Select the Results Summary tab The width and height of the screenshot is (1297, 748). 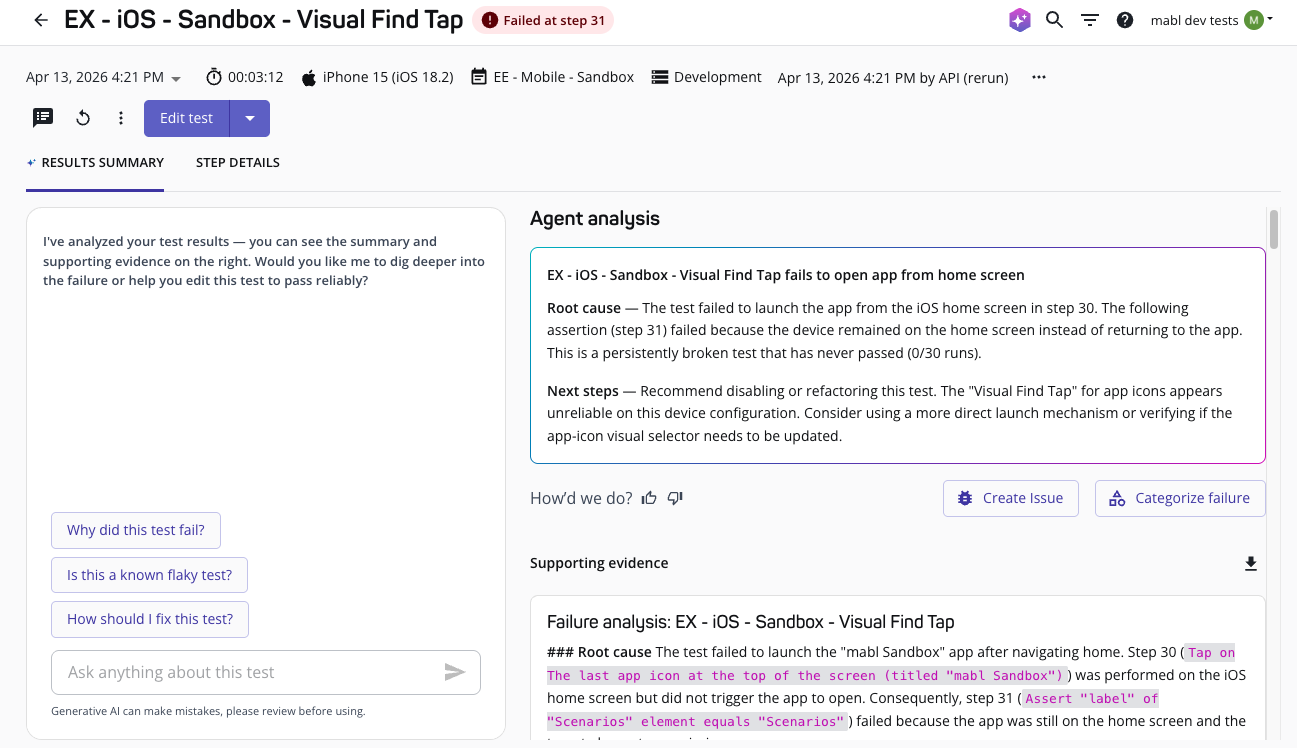coord(96,163)
